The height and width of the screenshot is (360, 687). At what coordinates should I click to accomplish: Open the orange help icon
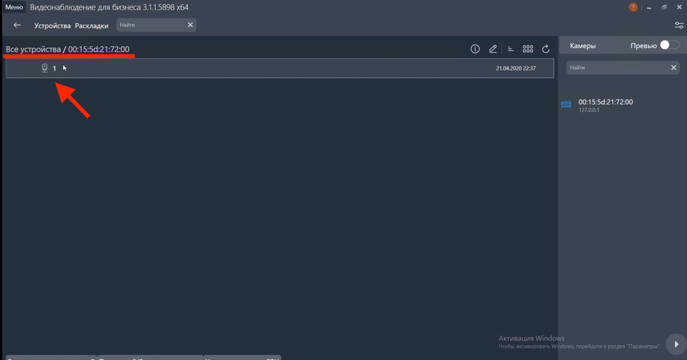click(633, 7)
